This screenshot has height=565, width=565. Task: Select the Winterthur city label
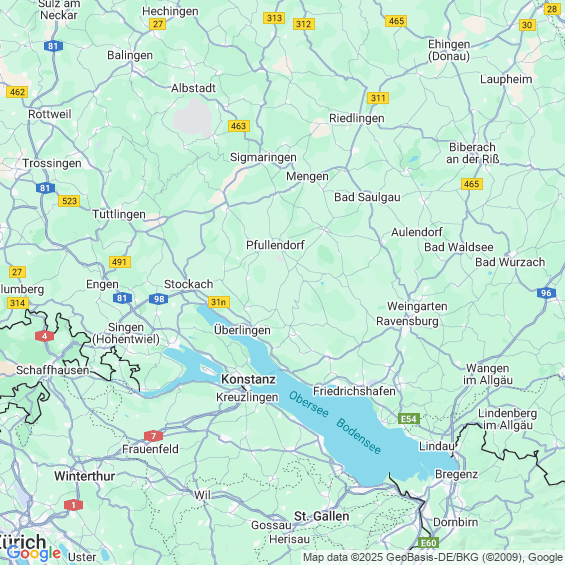(85, 476)
